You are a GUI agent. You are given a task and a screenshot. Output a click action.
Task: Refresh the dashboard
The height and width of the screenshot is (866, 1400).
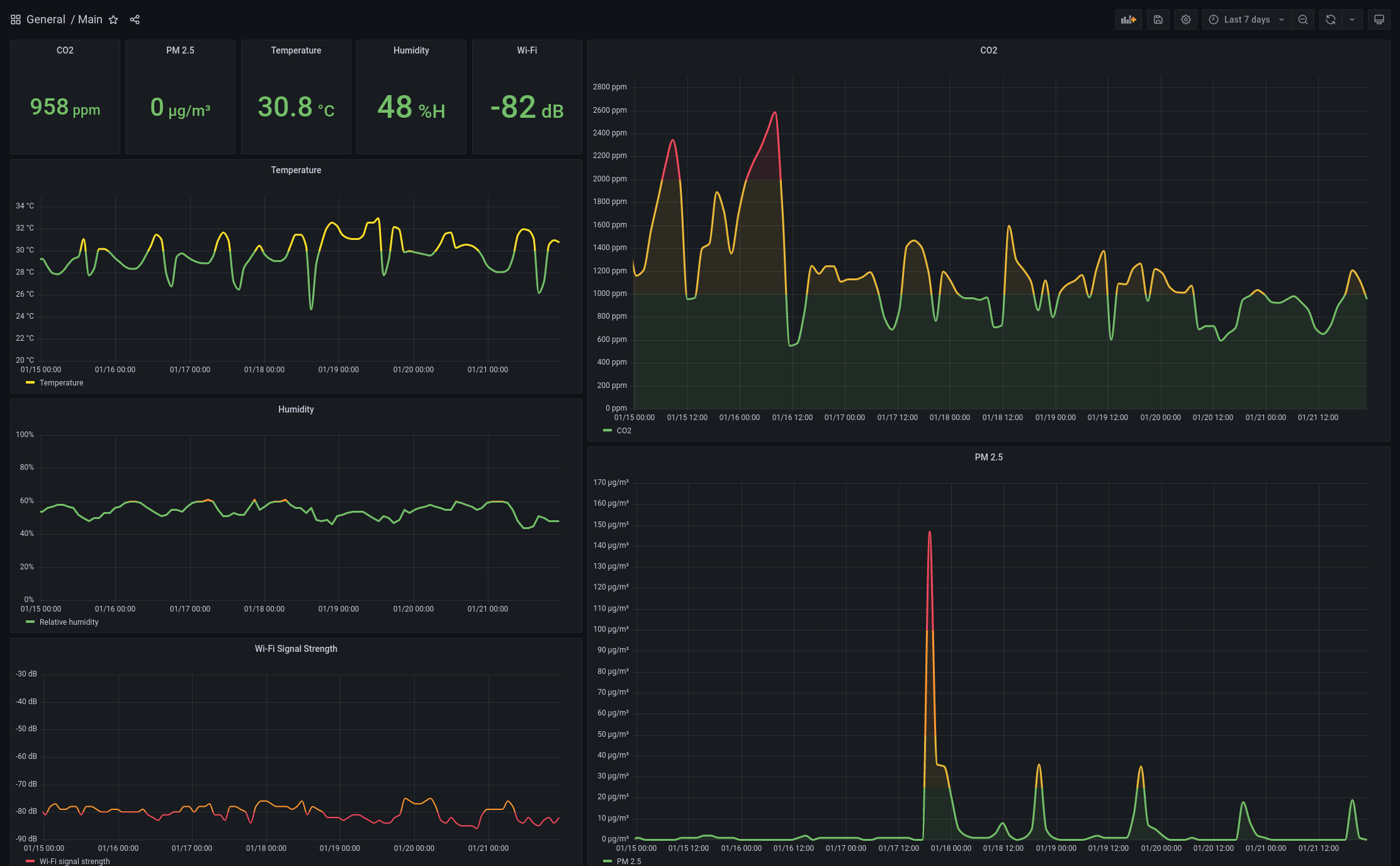tap(1330, 20)
